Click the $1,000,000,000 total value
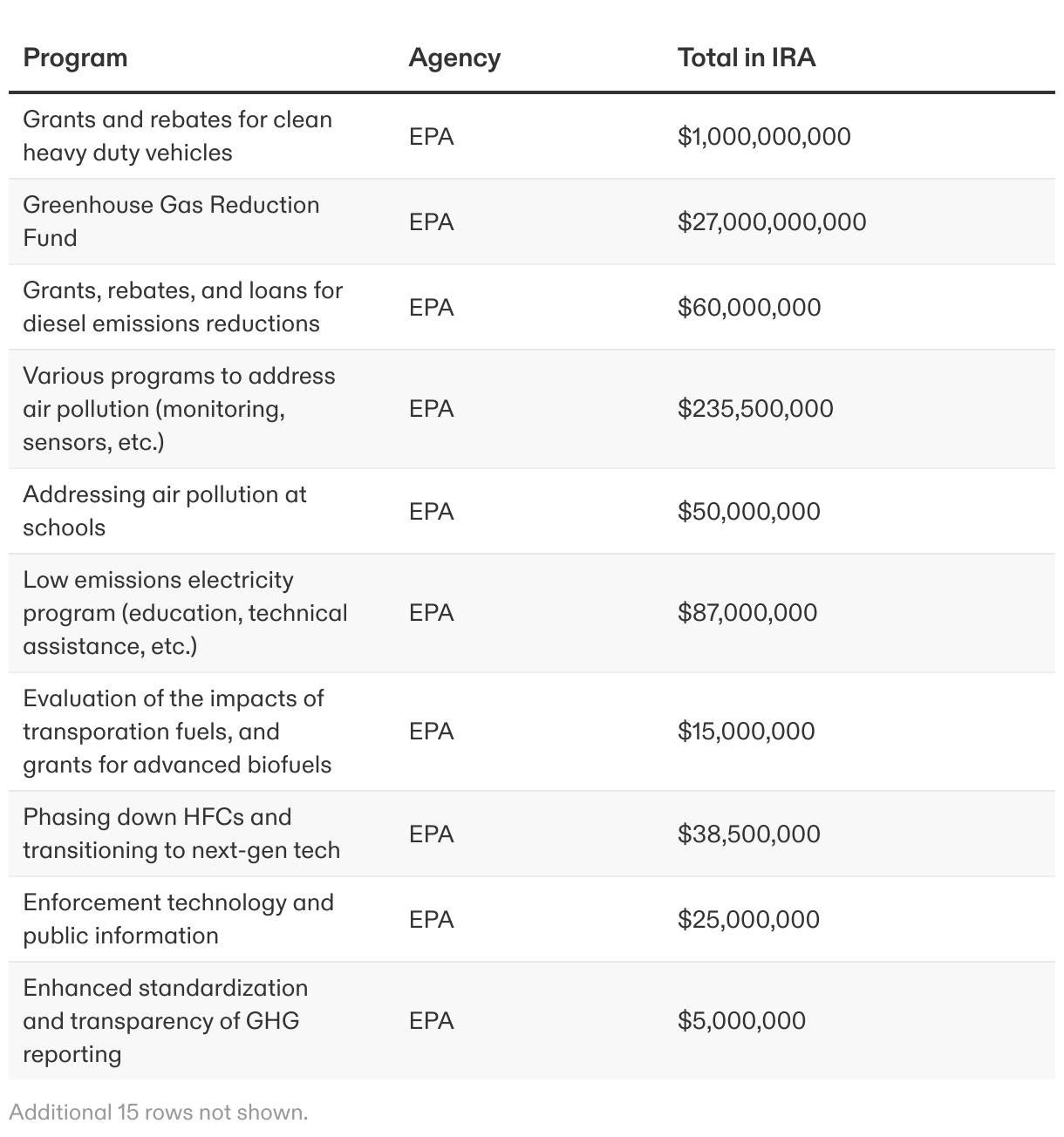 [764, 136]
